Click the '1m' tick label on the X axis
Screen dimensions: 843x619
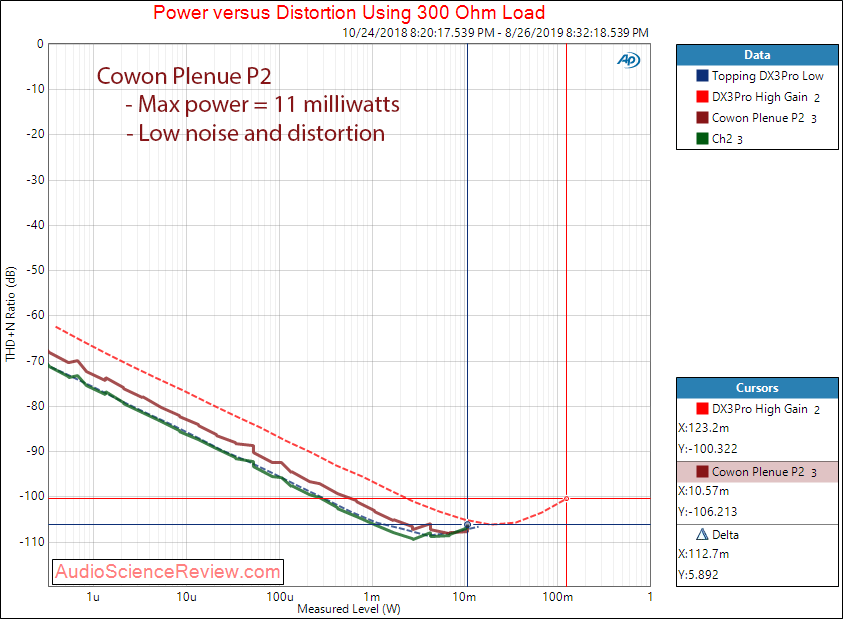(372, 596)
